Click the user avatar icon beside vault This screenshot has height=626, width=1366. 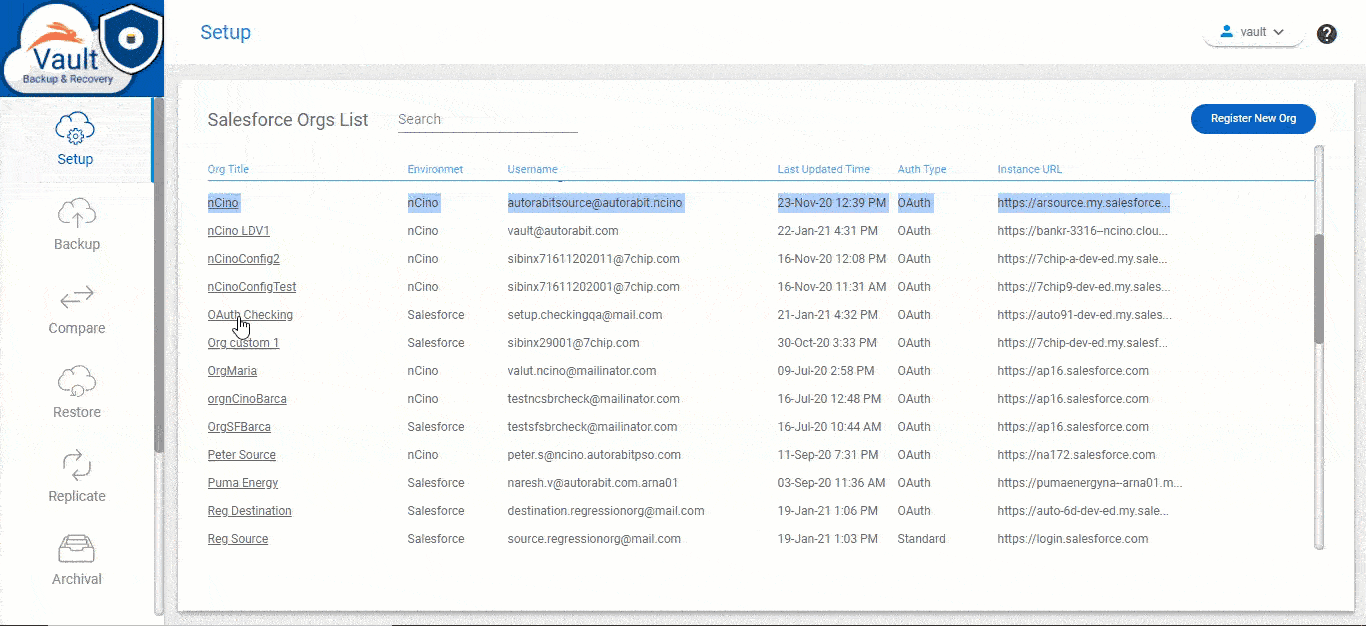[x=1227, y=32]
